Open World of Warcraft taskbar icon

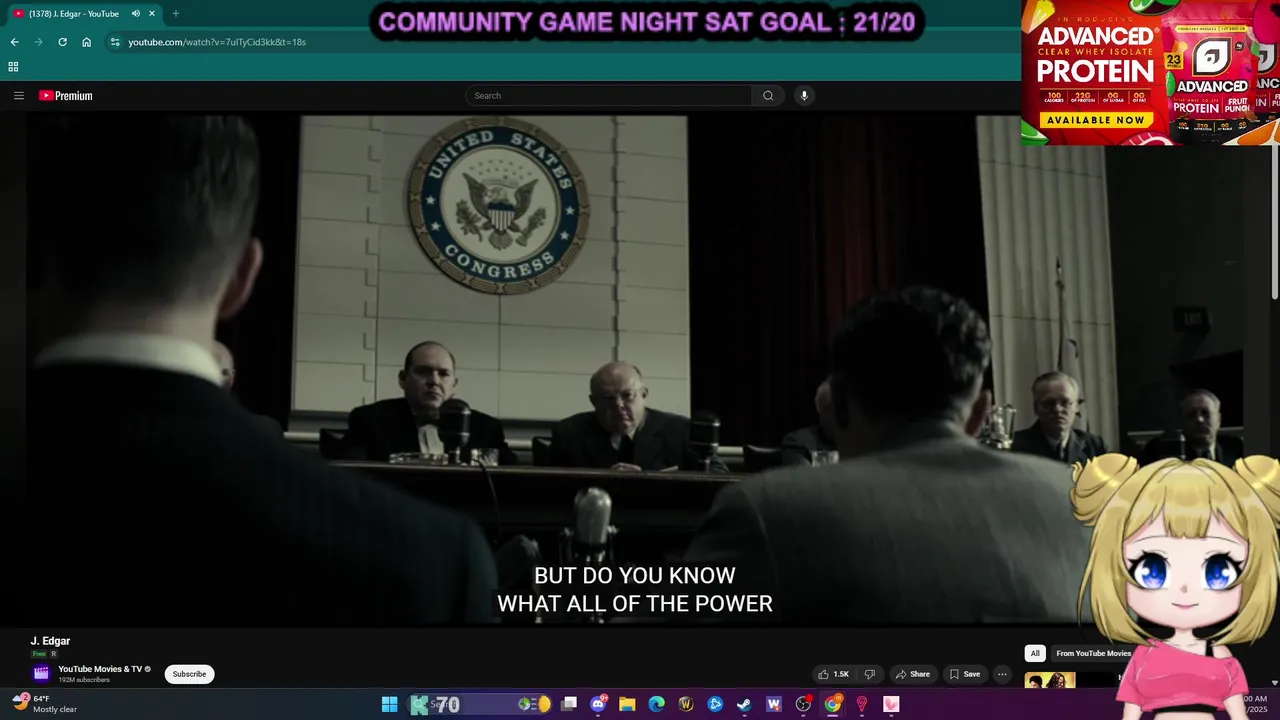coord(686,705)
